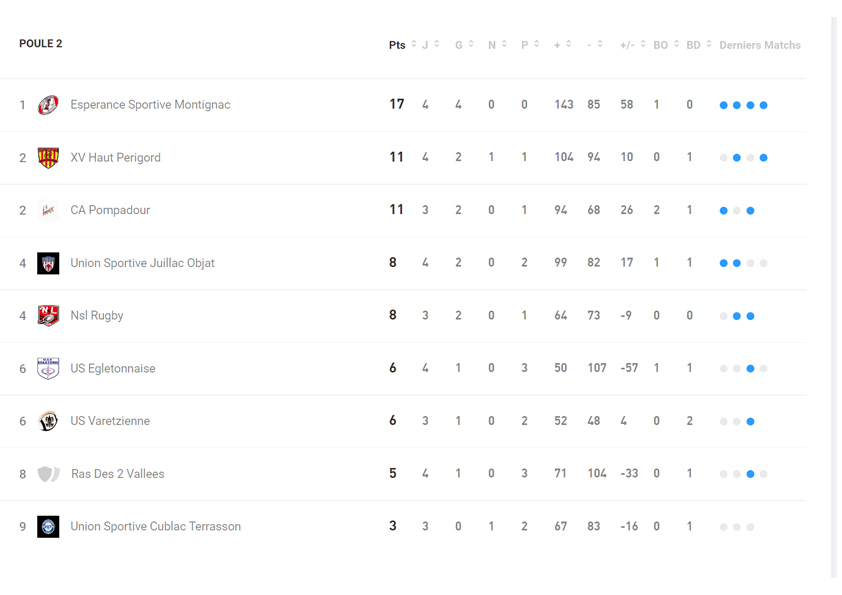Image resolution: width=842 pixels, height=595 pixels.
Task: Sort standings by the G column
Action: [464, 45]
